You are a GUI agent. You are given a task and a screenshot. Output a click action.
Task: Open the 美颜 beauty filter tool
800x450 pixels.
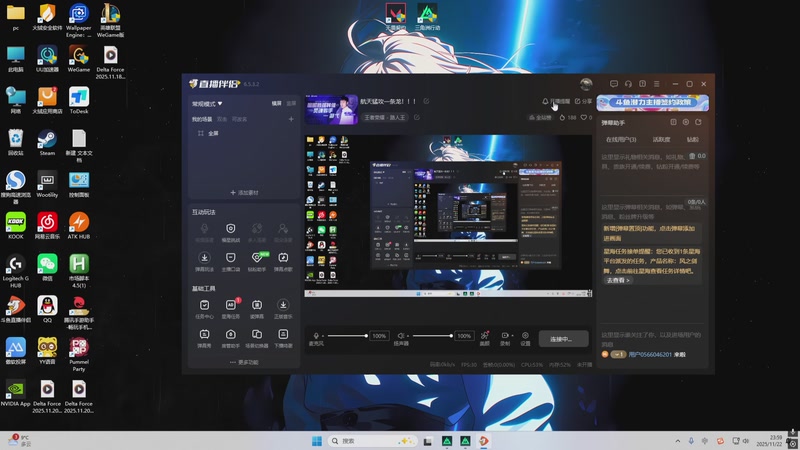tap(485, 338)
